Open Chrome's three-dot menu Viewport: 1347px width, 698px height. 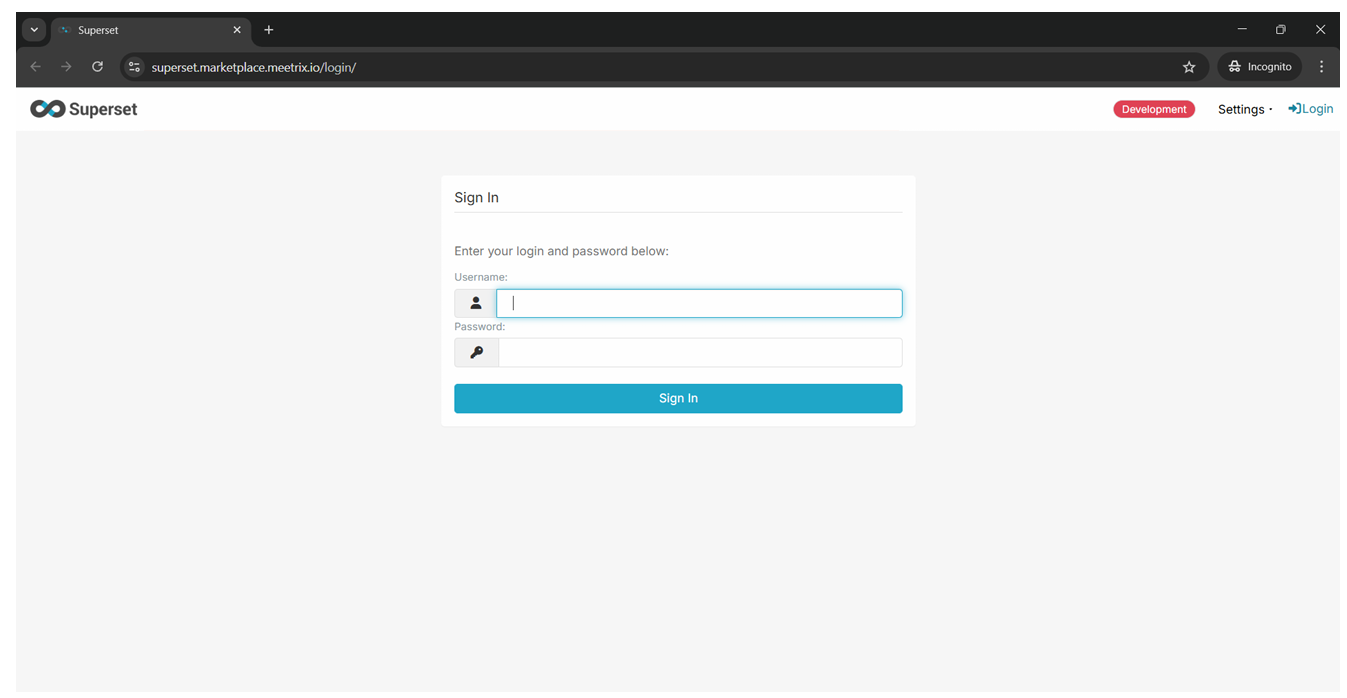(1322, 67)
